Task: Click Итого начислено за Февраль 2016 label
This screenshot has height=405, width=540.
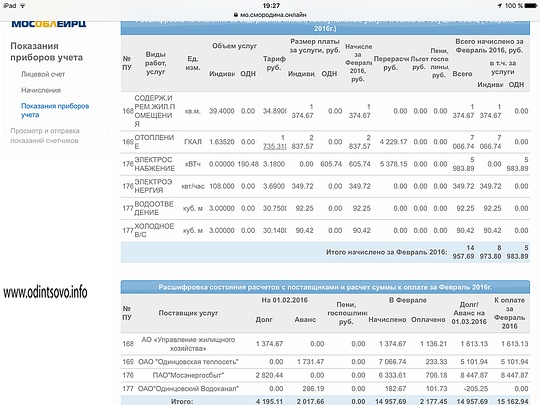Action: [386, 252]
